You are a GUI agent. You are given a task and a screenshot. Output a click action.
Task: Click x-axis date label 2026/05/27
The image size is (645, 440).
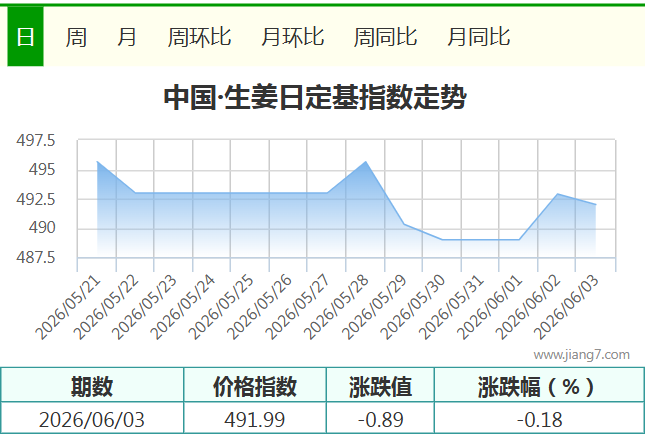click(x=297, y=308)
